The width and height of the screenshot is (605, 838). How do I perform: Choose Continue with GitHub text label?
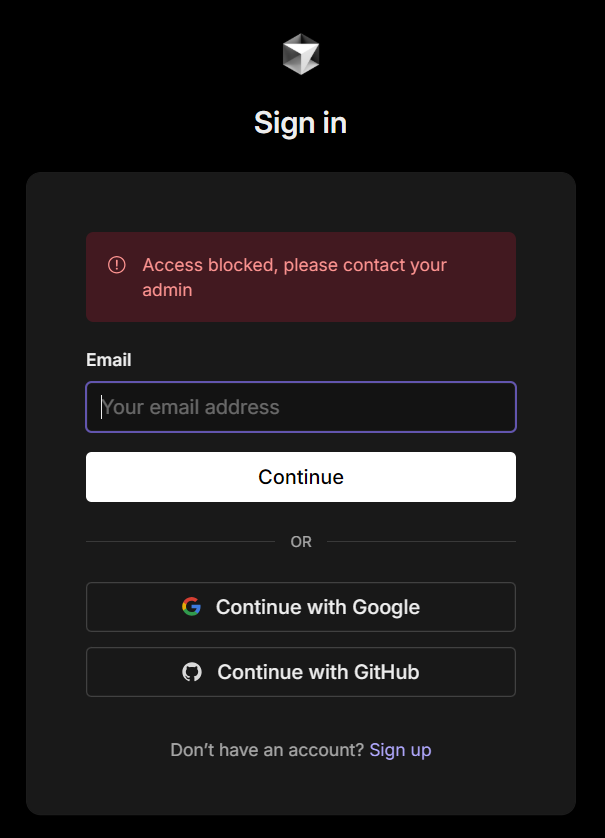pyautogui.click(x=318, y=672)
